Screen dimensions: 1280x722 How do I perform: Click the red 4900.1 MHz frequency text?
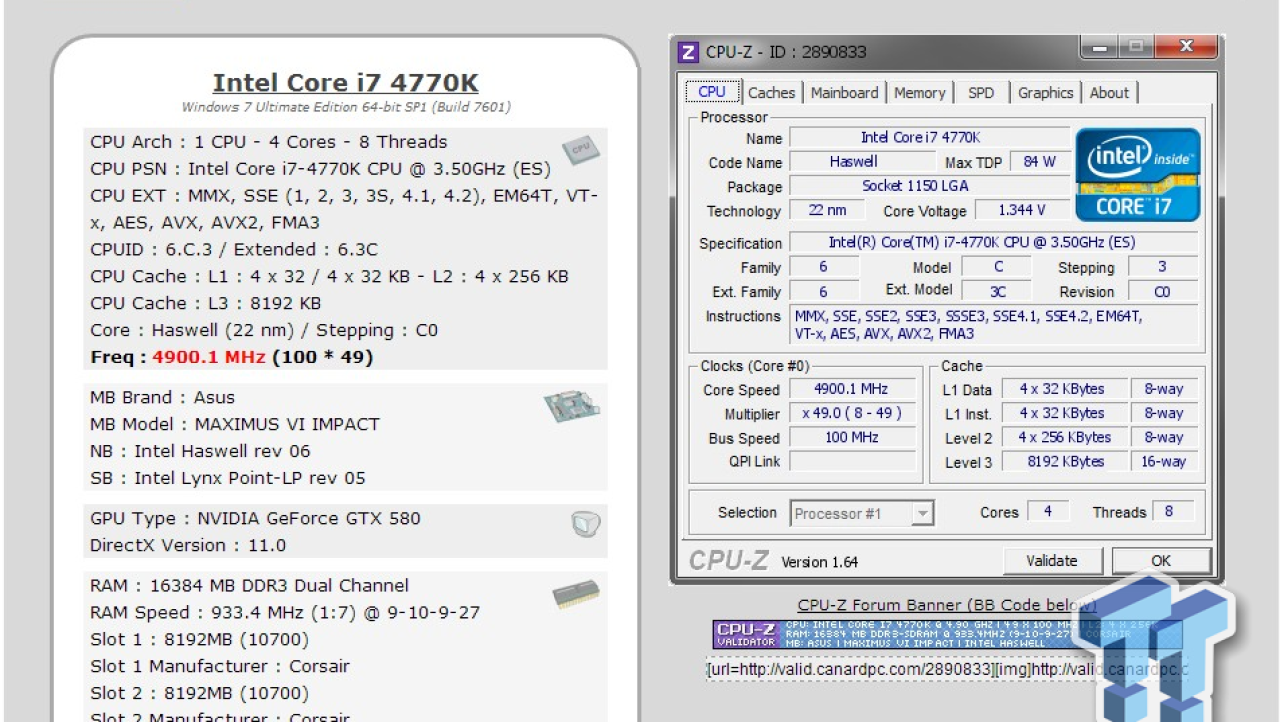coord(209,357)
